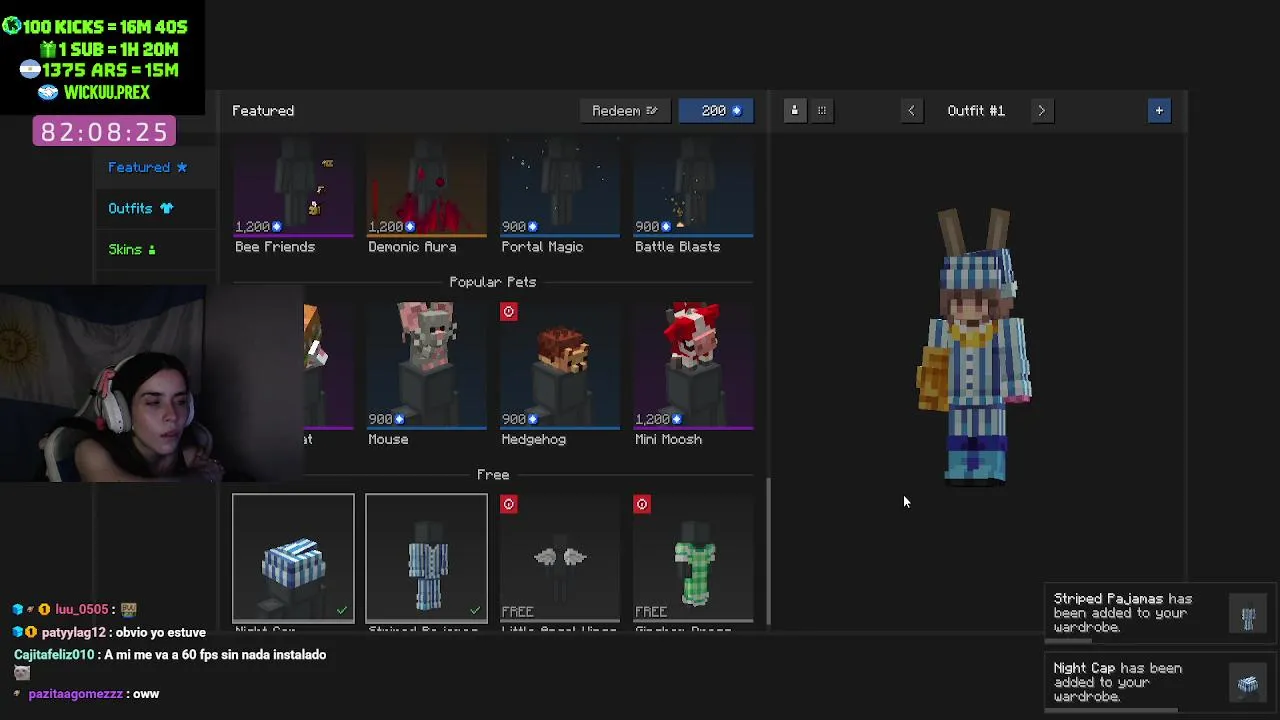The height and width of the screenshot is (720, 1280).
Task: Click the coin icon on balance button
Action: (737, 111)
